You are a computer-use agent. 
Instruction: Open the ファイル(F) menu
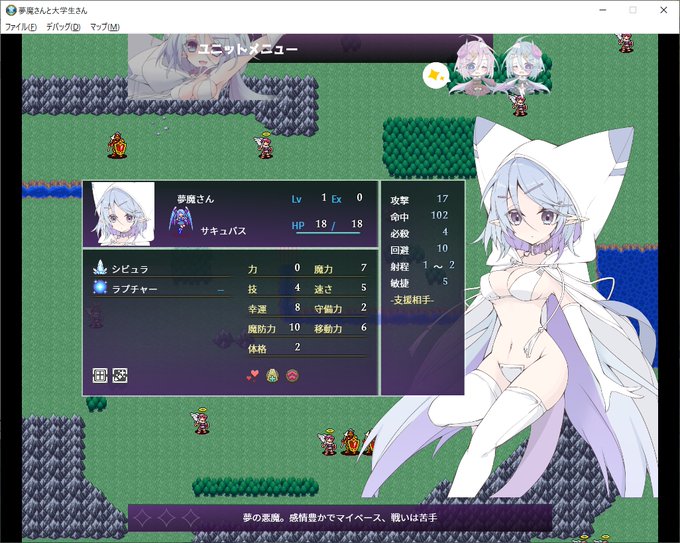click(20, 27)
